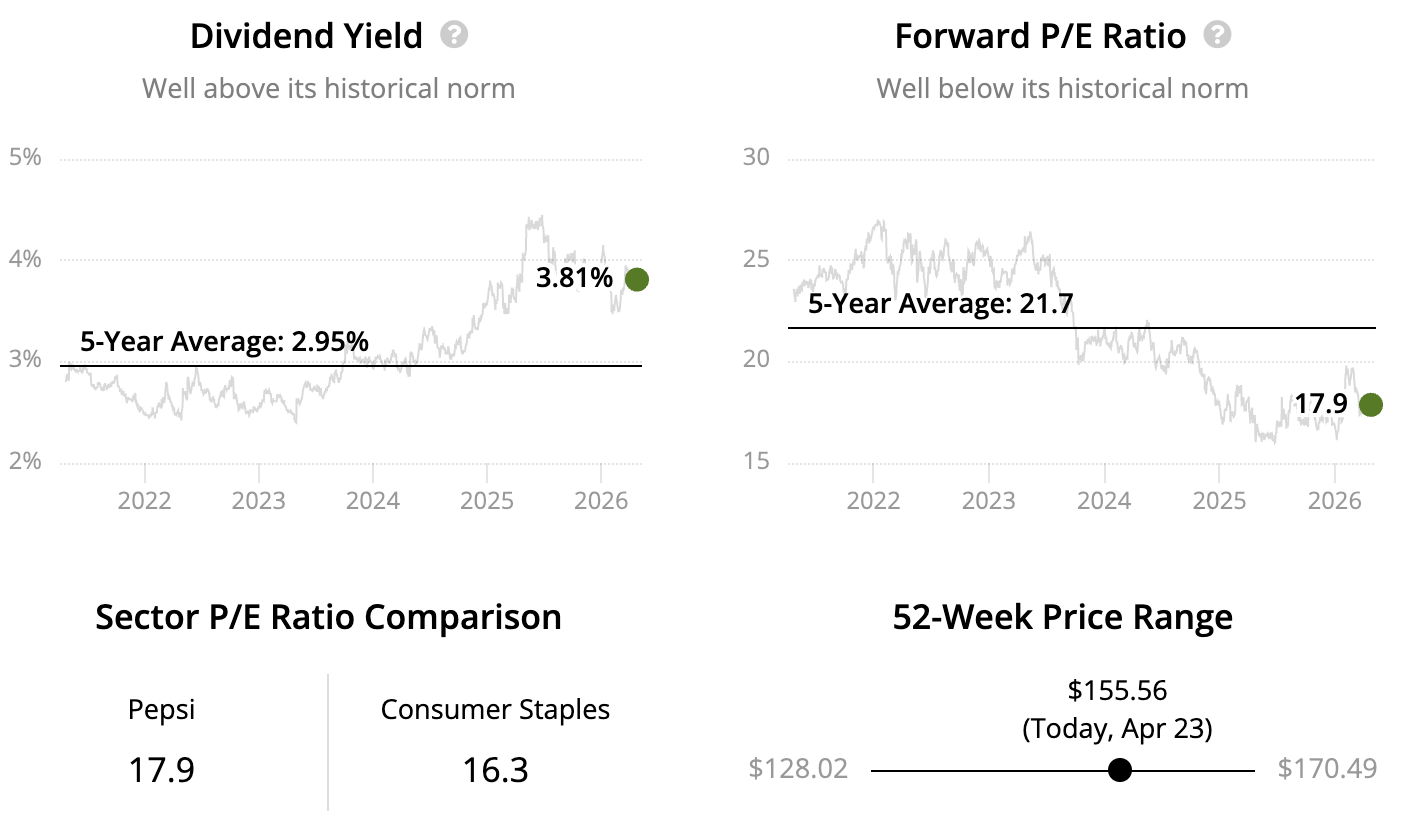Click the 52-Week Price Range heading

tap(1062, 617)
